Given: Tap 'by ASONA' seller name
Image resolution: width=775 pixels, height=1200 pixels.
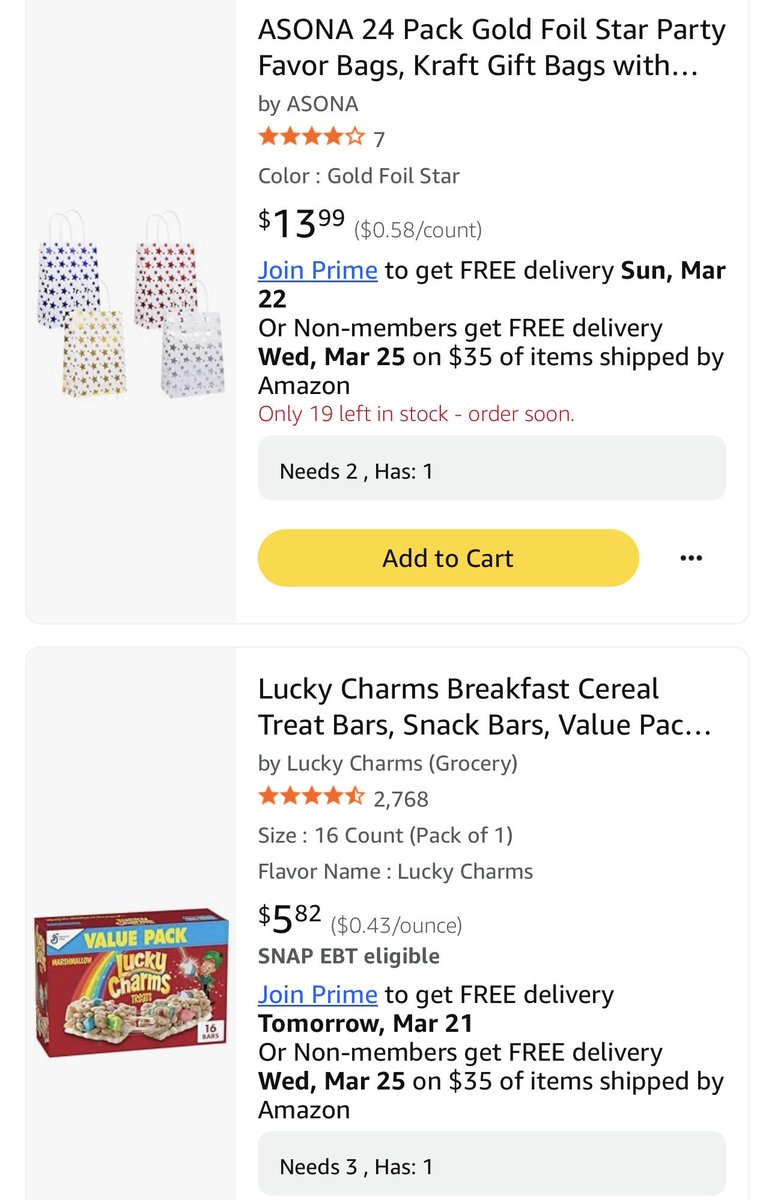Looking at the screenshot, I should coord(308,104).
